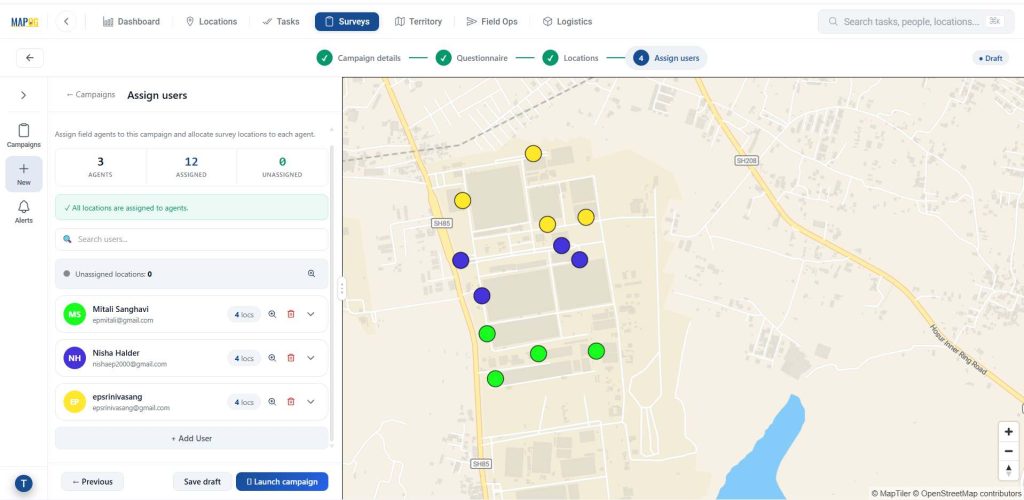Expand the left sidebar
1024x500 pixels.
(24, 95)
